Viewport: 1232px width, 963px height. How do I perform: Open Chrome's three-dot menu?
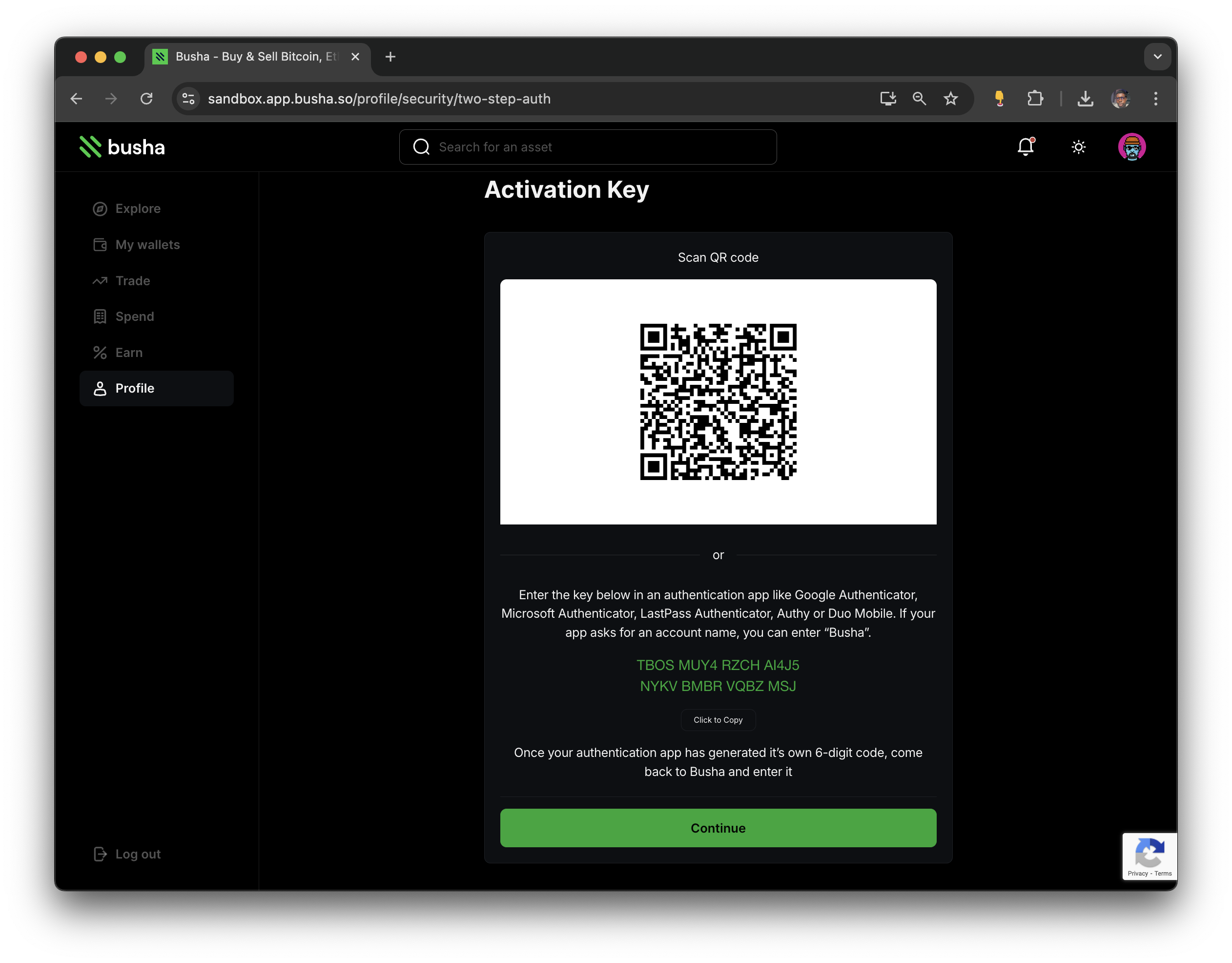coord(1155,98)
